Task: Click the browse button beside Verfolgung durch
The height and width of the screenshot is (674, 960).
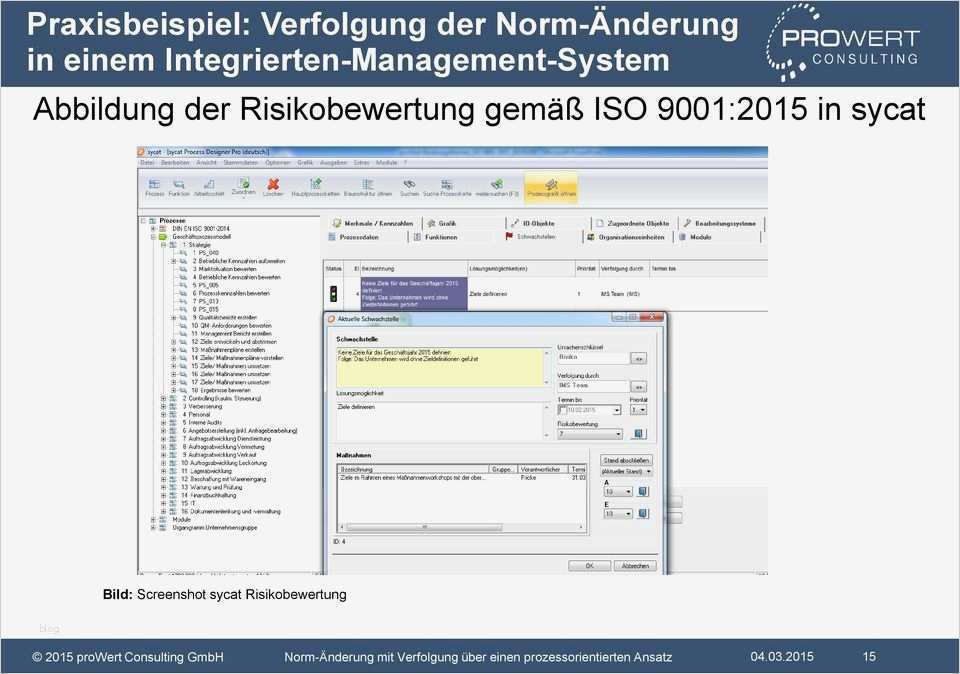Action: (x=639, y=387)
